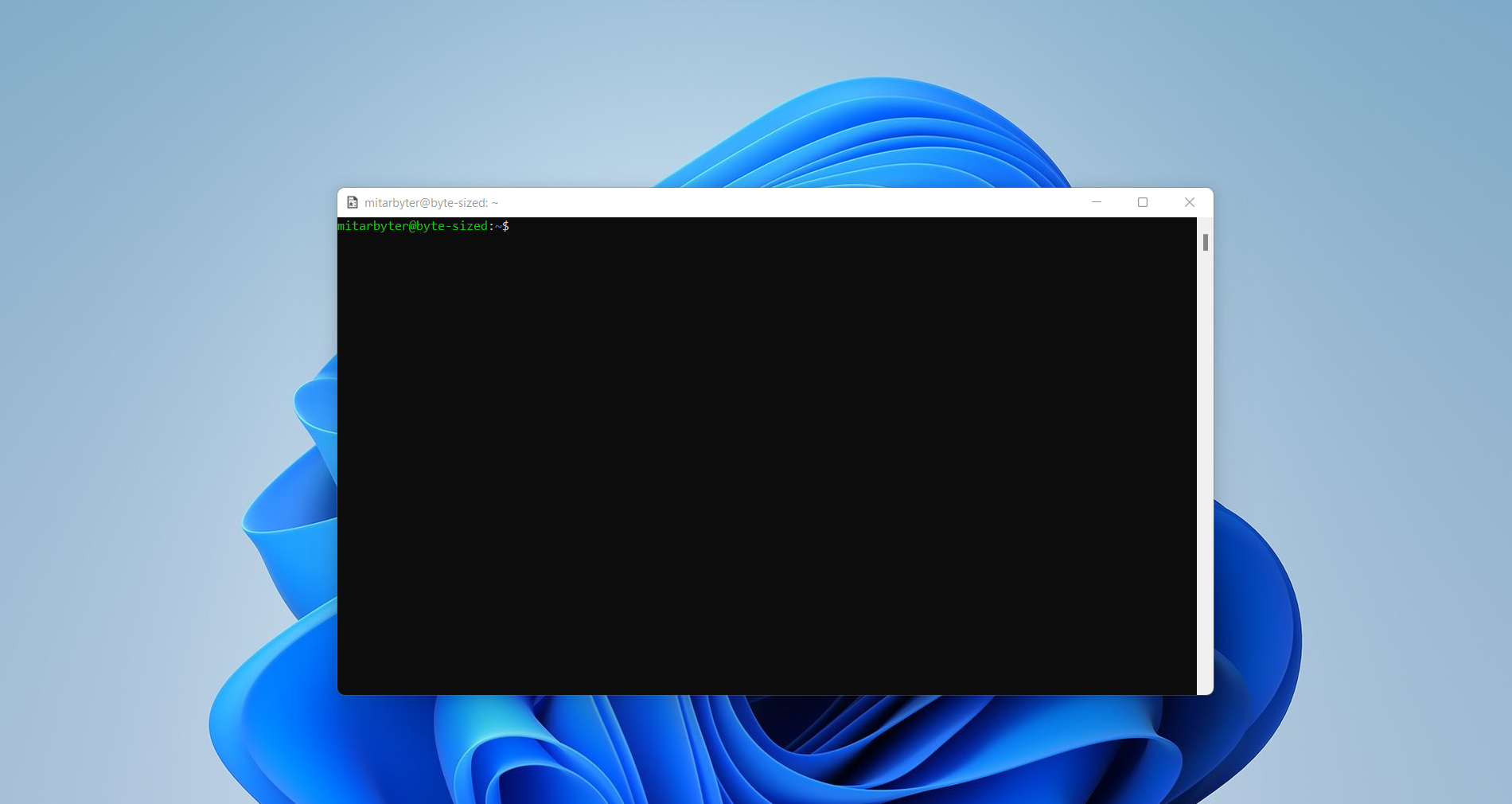Click the green mitarbyter@byte-sized prompt text
The width and height of the screenshot is (1512, 804).
click(x=414, y=226)
